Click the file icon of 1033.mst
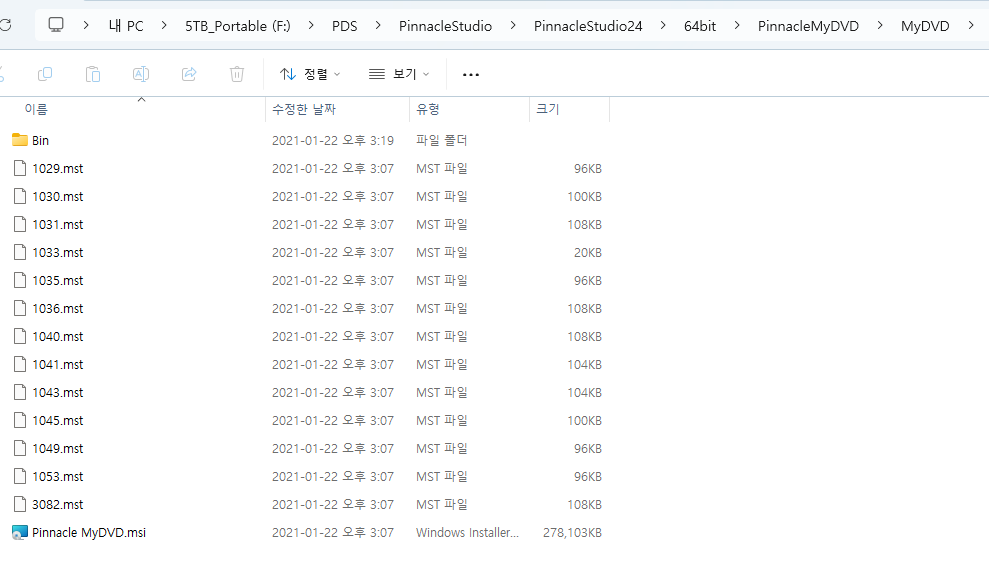The image size is (989, 566). [20, 252]
